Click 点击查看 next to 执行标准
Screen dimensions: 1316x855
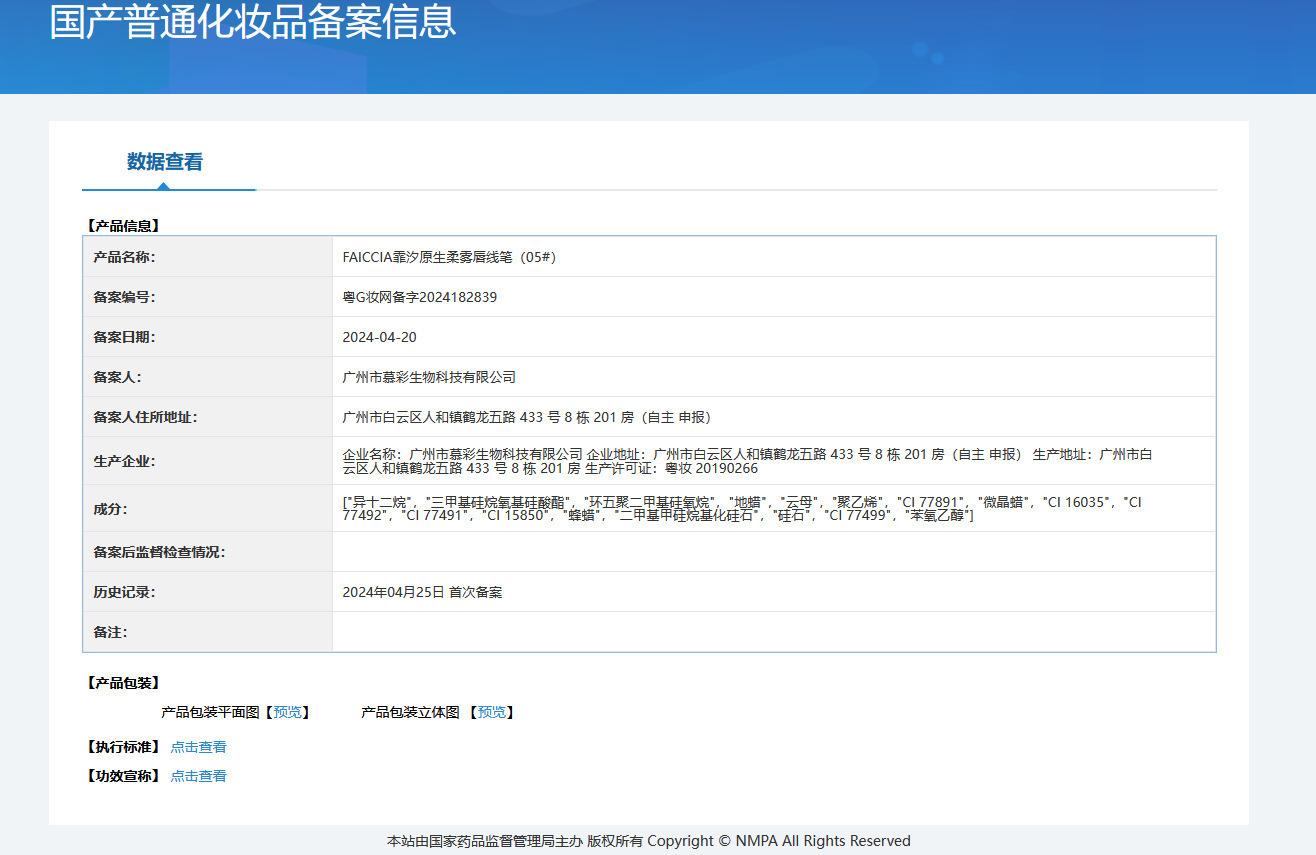[198, 747]
